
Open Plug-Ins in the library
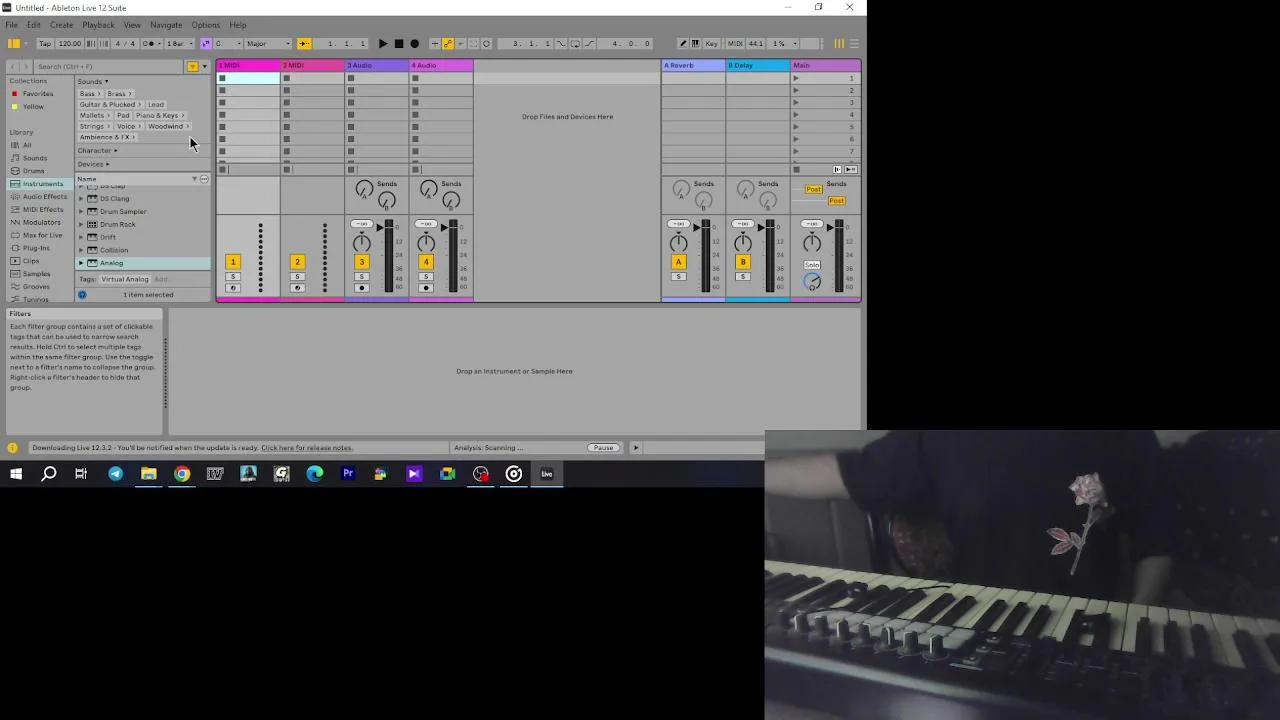36,248
